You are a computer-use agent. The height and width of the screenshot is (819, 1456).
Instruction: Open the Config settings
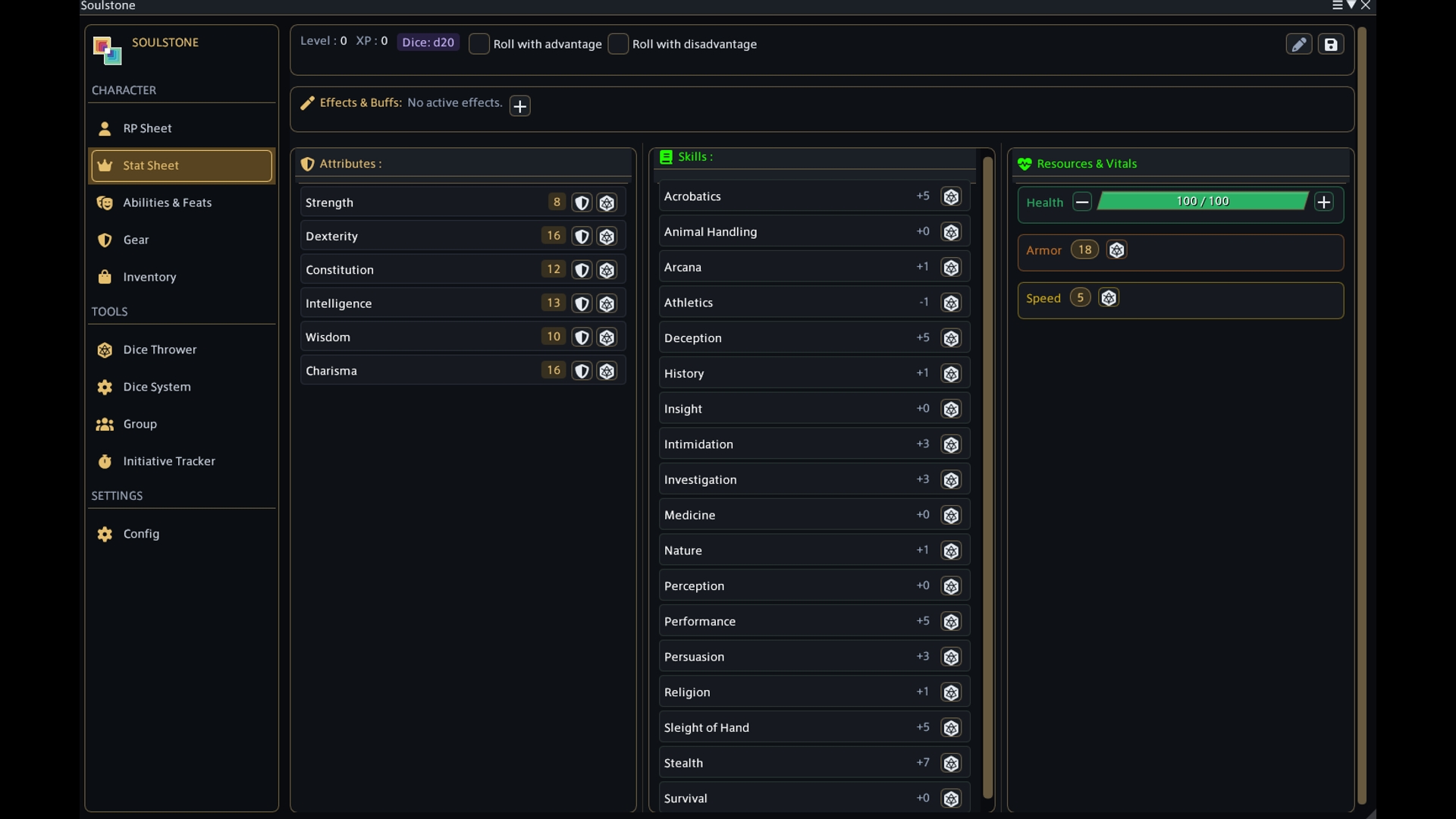pos(182,535)
